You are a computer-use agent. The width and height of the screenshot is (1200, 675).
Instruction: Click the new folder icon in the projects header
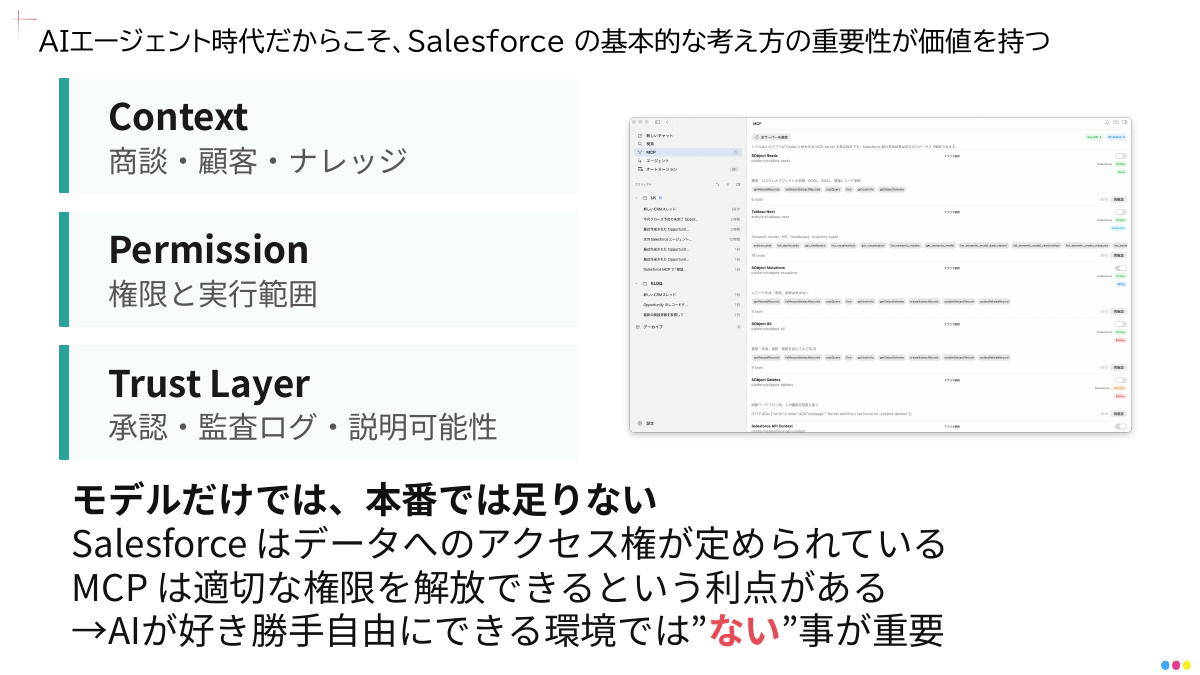738,184
